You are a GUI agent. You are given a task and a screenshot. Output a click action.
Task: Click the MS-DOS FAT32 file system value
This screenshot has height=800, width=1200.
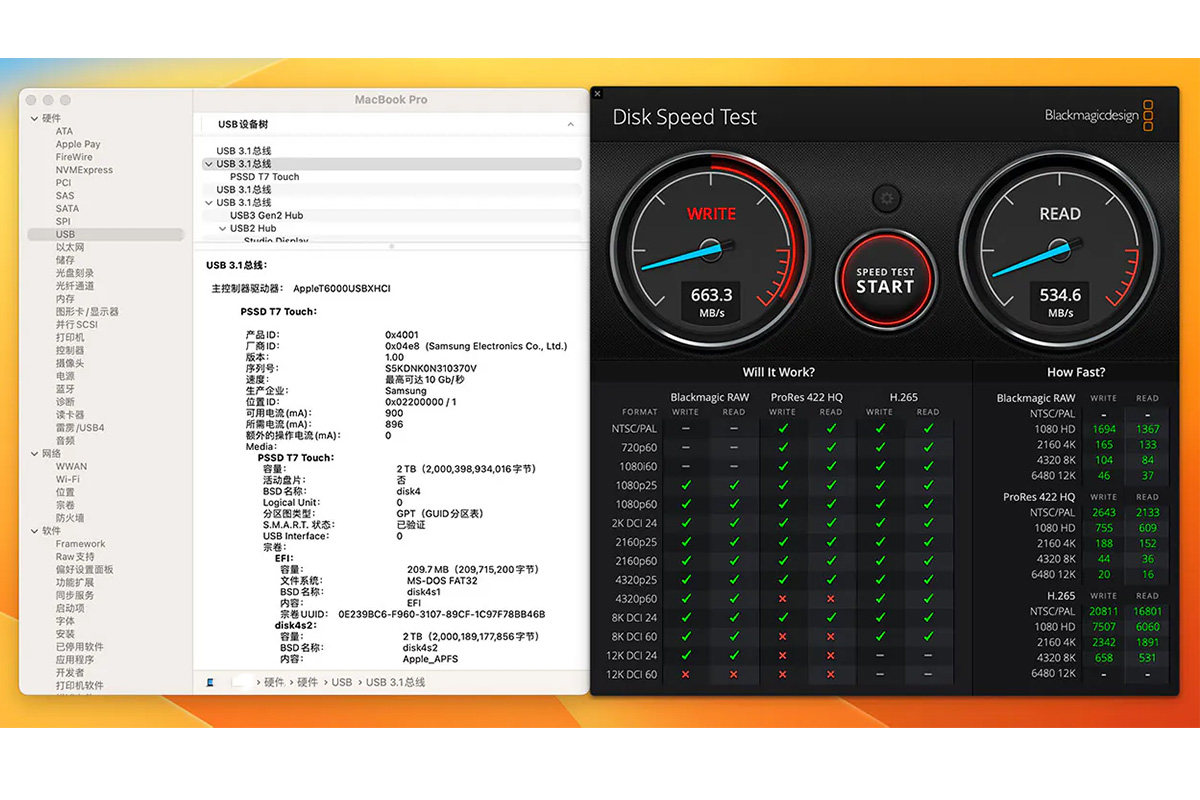pos(443,580)
